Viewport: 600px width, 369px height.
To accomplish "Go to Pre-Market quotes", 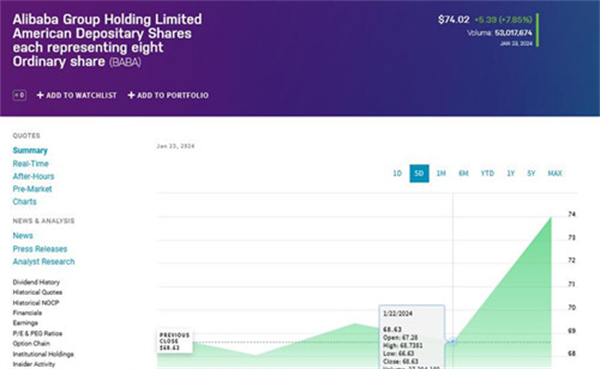I will [x=32, y=189].
